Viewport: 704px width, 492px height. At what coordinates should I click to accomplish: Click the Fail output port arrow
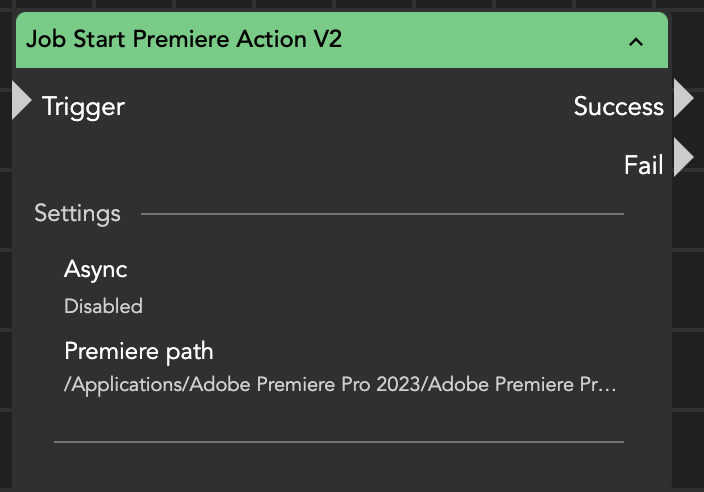(683, 158)
